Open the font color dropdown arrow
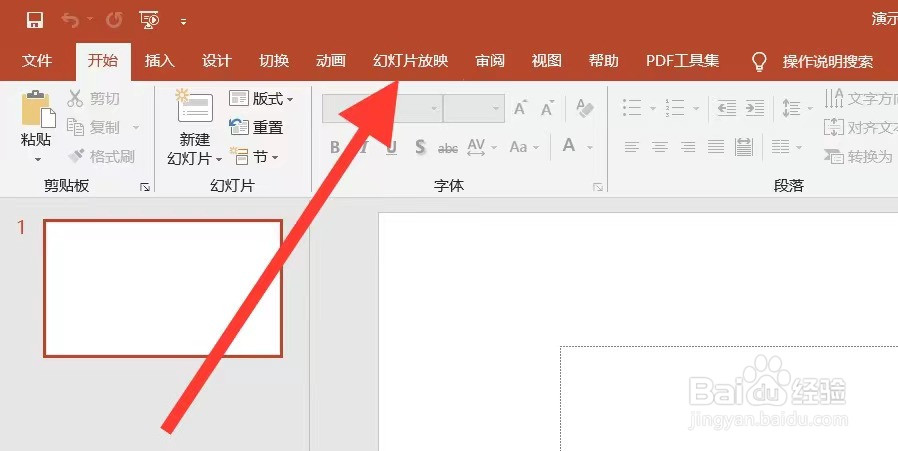The width and height of the screenshot is (898, 451). click(590, 148)
